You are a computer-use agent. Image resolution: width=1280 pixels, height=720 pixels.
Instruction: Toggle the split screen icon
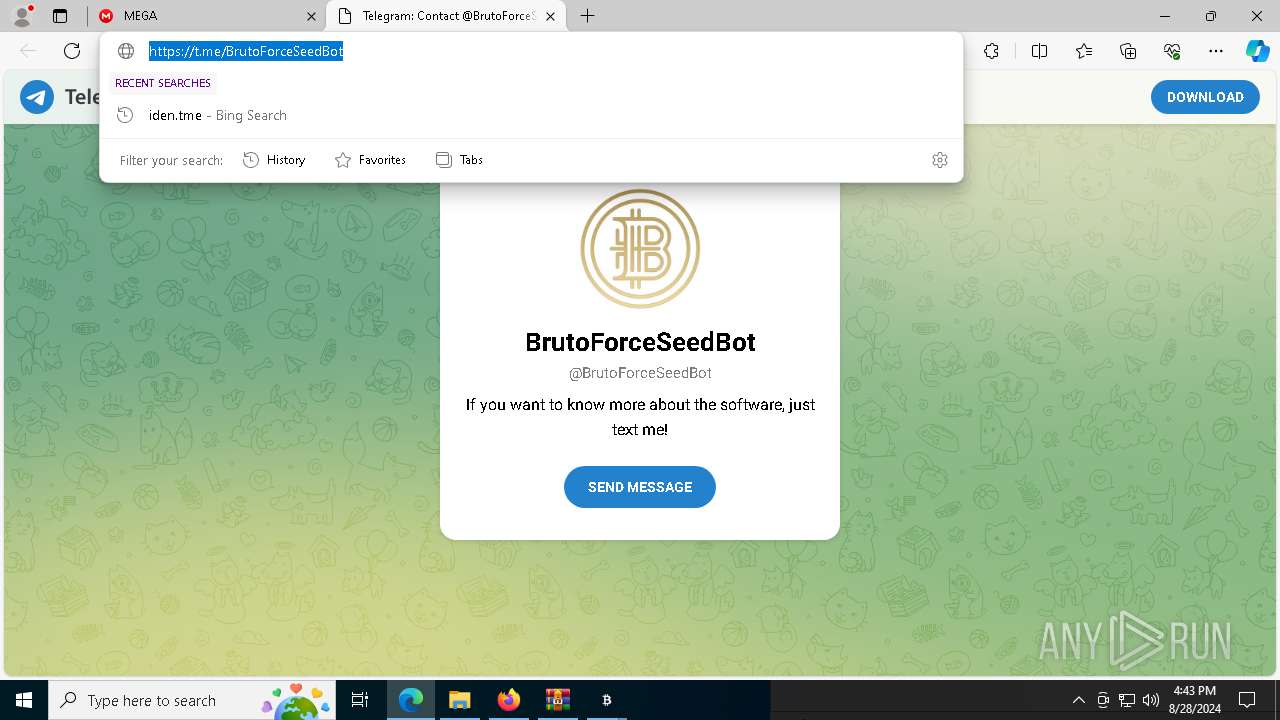click(x=1039, y=51)
